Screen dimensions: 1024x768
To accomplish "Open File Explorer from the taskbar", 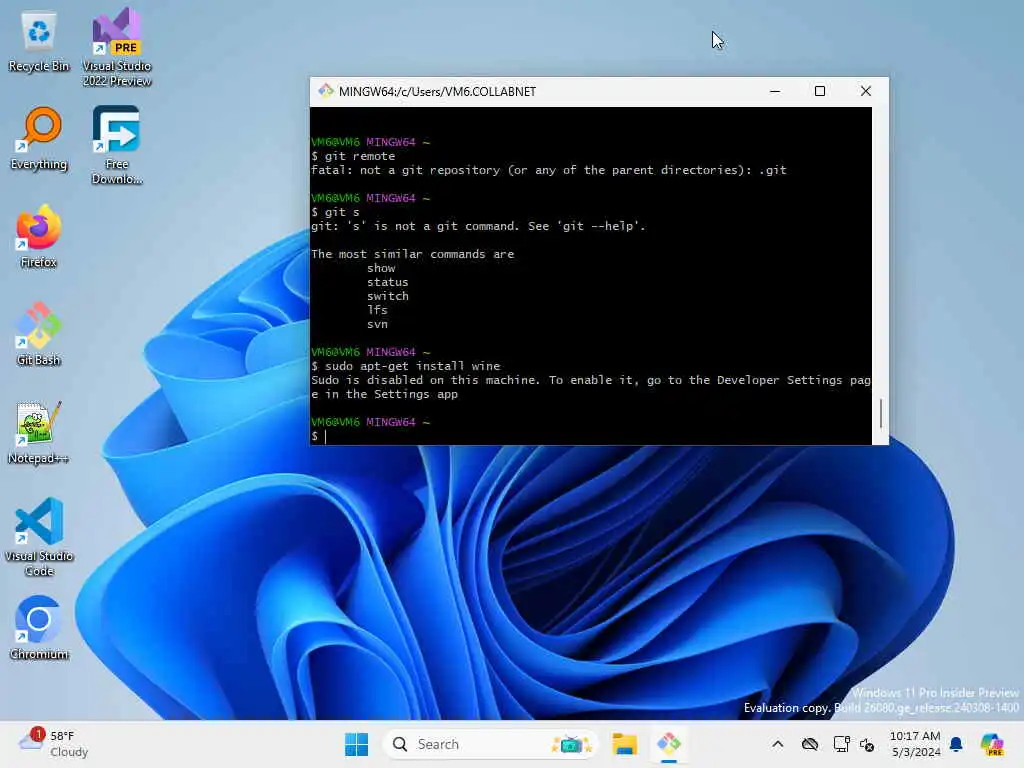I will [624, 744].
